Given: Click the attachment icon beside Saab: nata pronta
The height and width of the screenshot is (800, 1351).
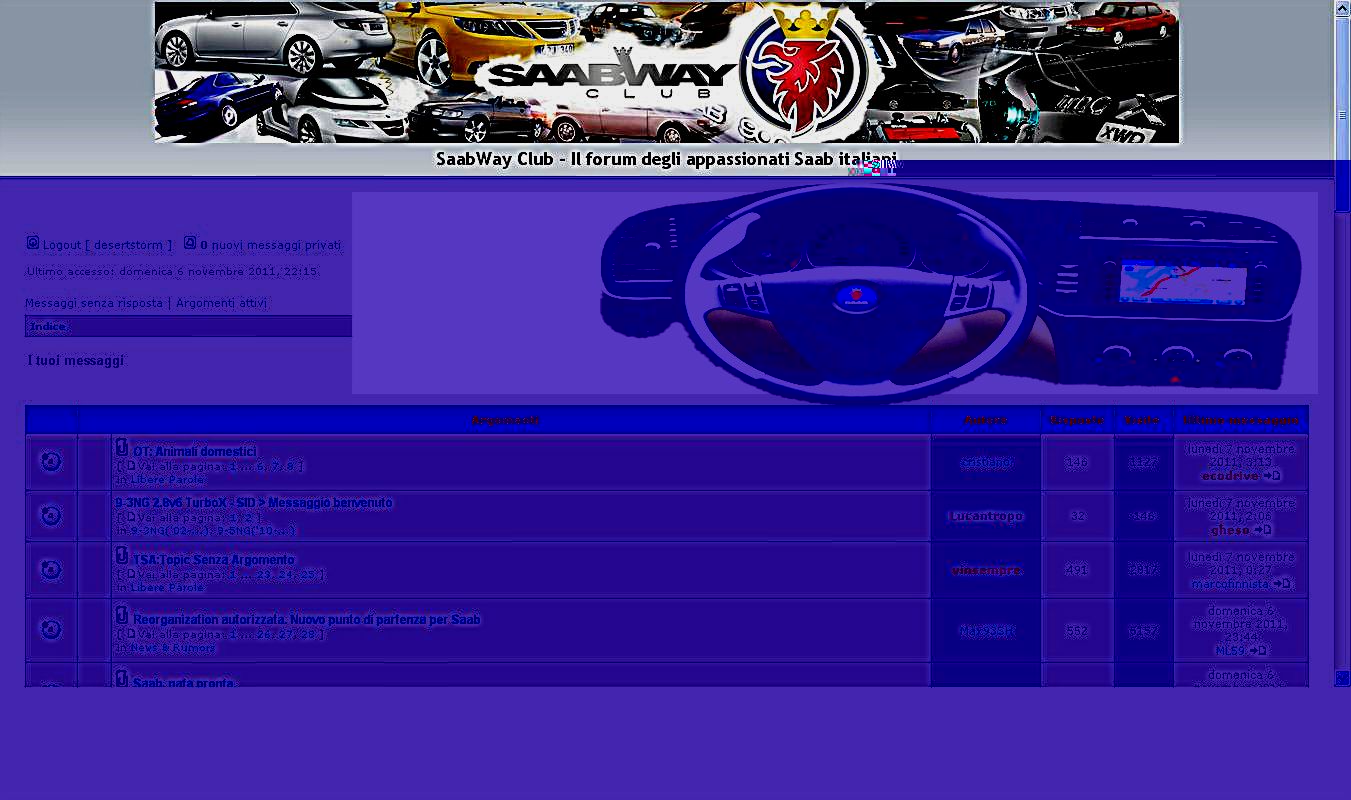Looking at the screenshot, I should click(x=122, y=679).
